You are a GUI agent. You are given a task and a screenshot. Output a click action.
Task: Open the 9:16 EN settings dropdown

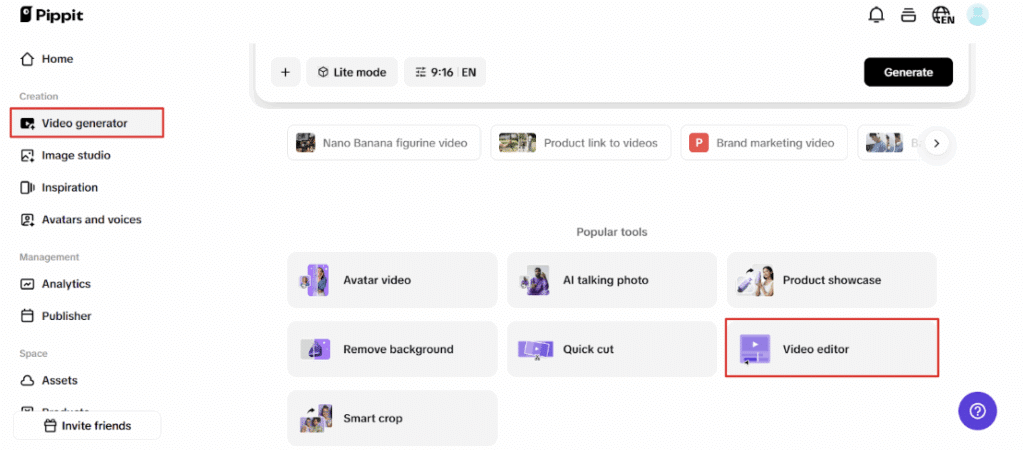point(445,72)
